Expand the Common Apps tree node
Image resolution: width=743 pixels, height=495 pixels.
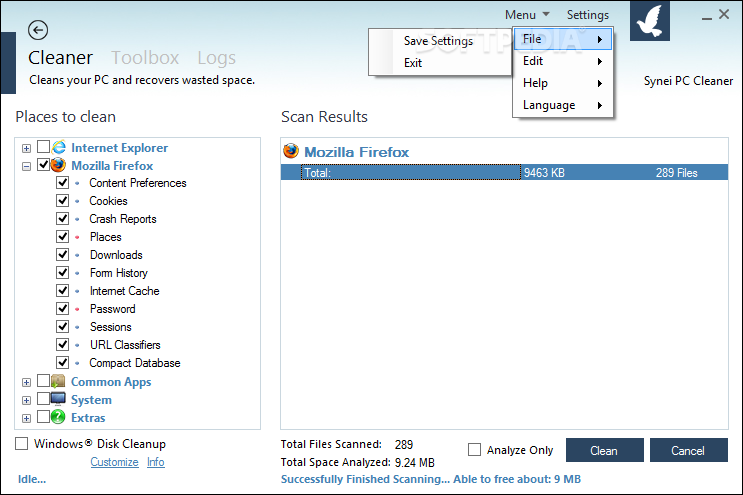click(27, 382)
